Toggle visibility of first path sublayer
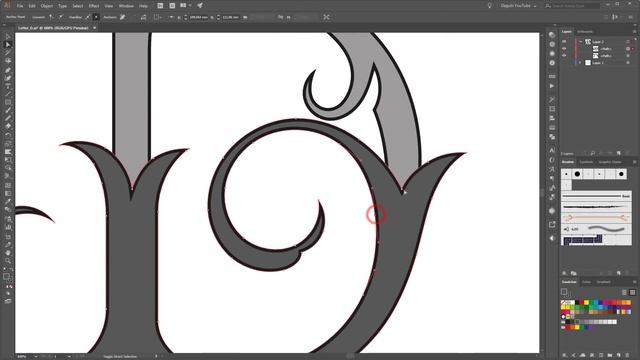Image resolution: width=640 pixels, height=360 pixels. click(x=564, y=49)
